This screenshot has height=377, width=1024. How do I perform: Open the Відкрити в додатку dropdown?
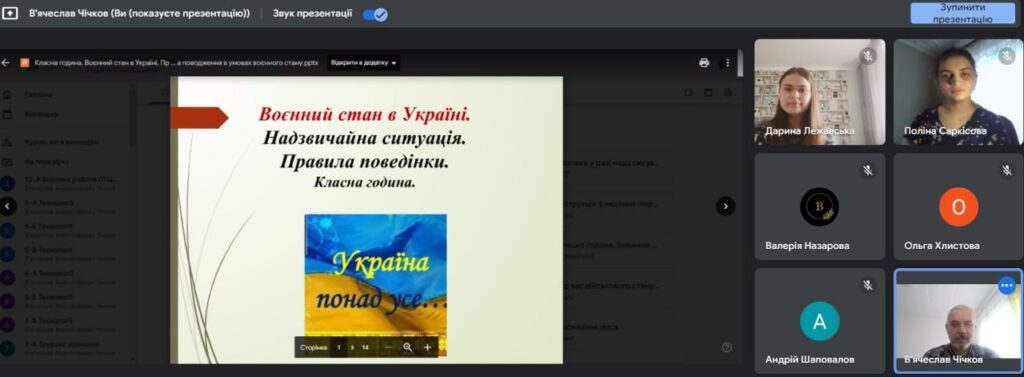pyautogui.click(x=363, y=63)
